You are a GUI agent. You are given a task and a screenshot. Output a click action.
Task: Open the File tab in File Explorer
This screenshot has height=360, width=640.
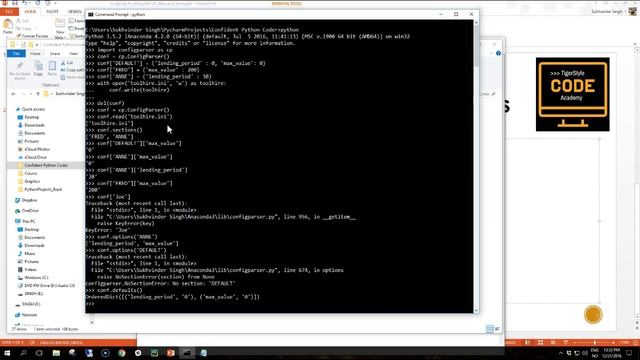[16, 53]
